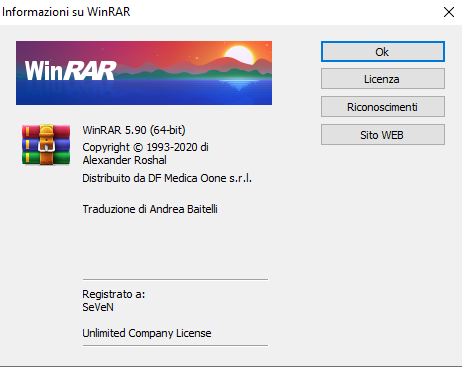Screen dimensions: 462x367
Task: Click the Alexander Roshal name text
Action: coord(124,160)
